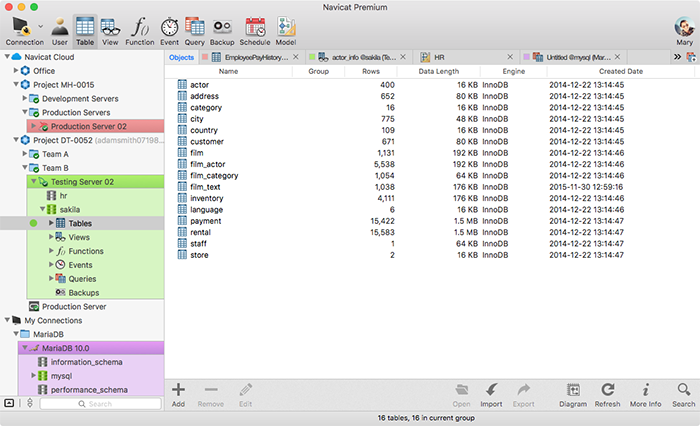Click the Import icon
This screenshot has width=700, height=426.
click(492, 390)
